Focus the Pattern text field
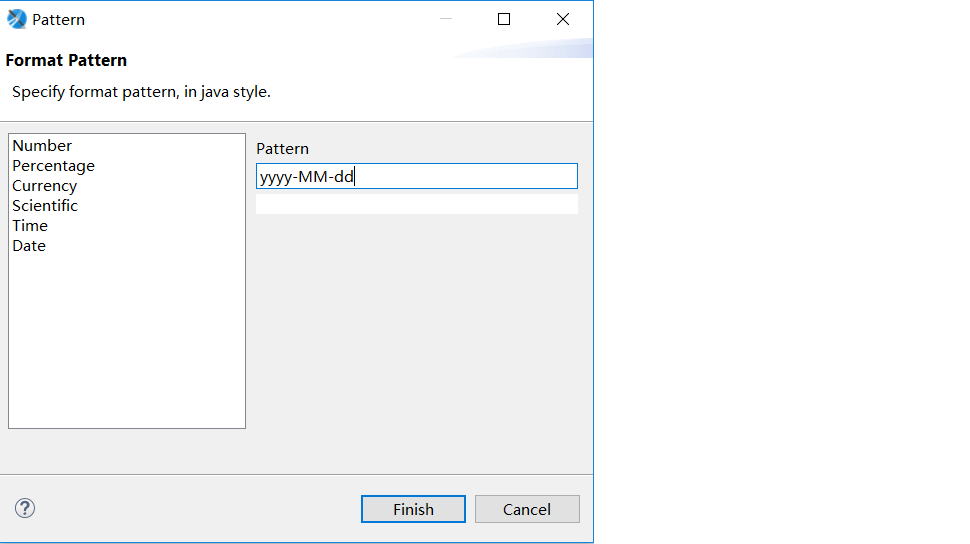This screenshot has height=544, width=970. pos(416,177)
